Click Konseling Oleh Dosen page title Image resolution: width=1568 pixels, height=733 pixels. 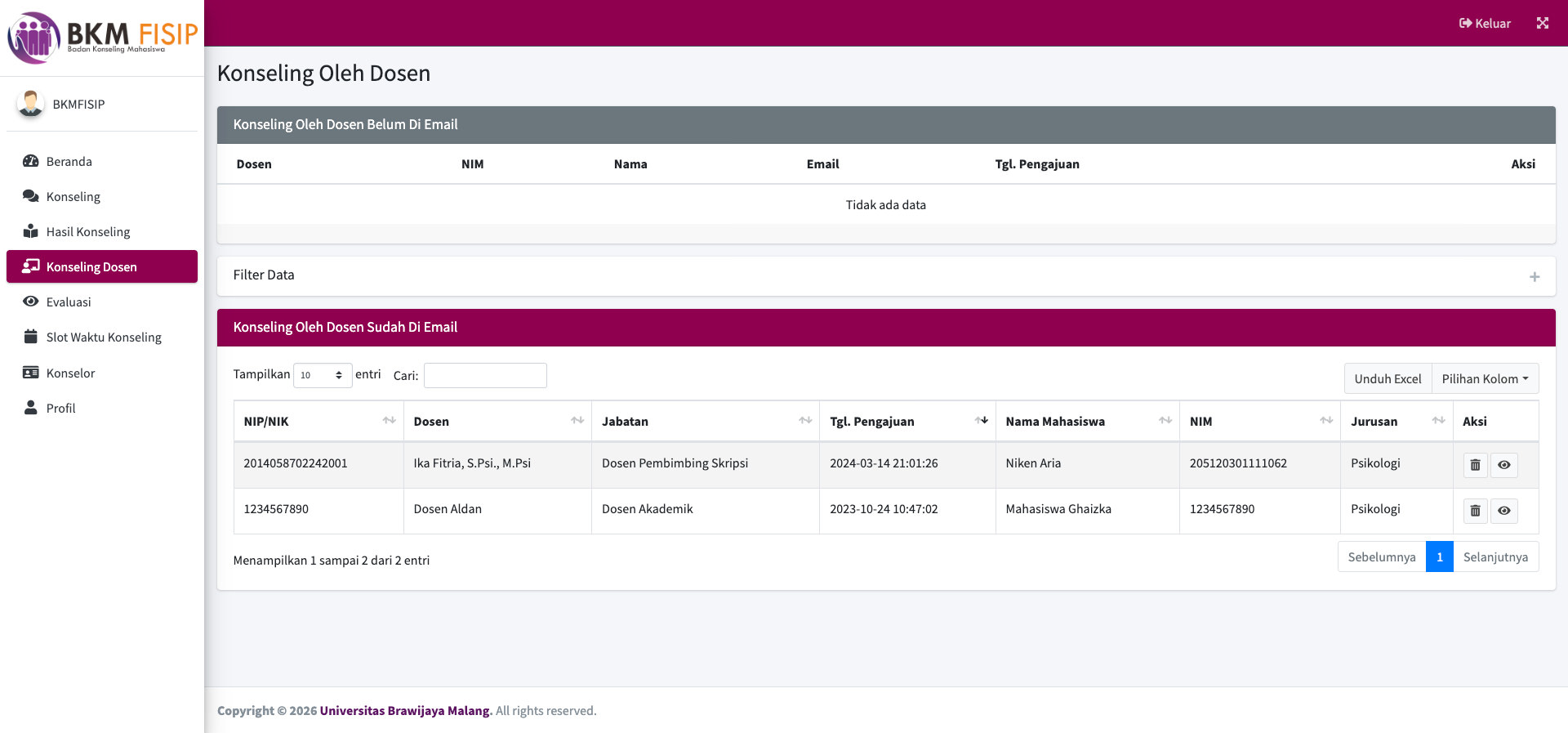pos(323,73)
